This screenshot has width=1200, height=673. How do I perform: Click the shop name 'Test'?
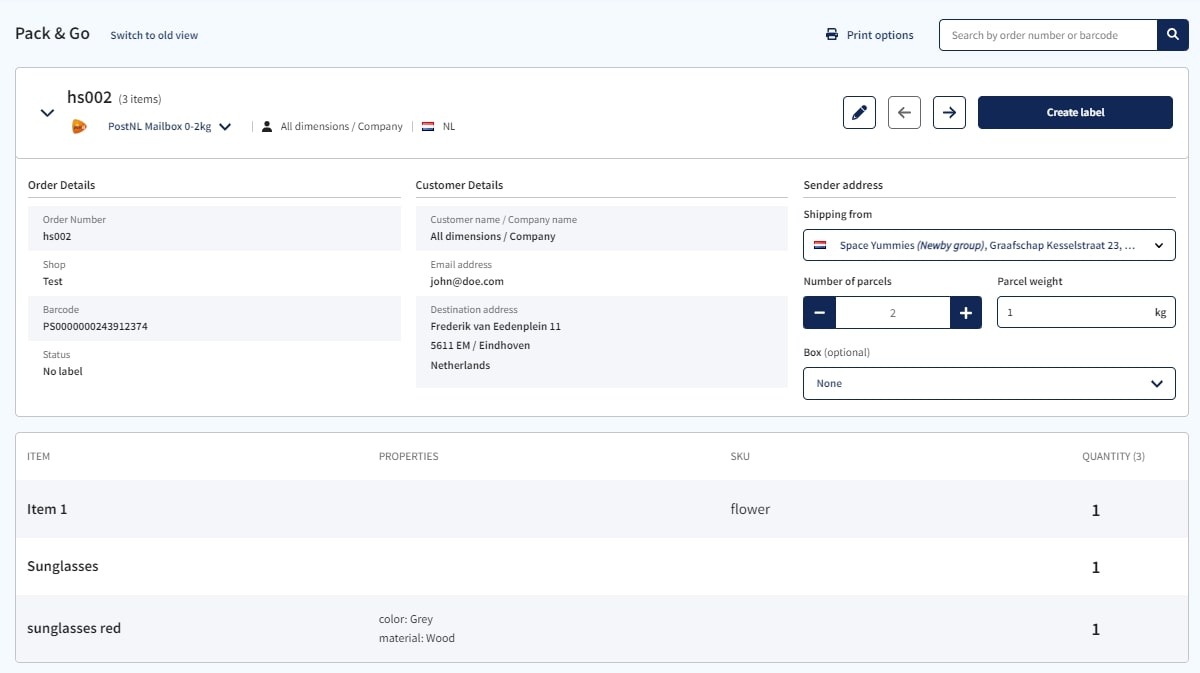[53, 282]
